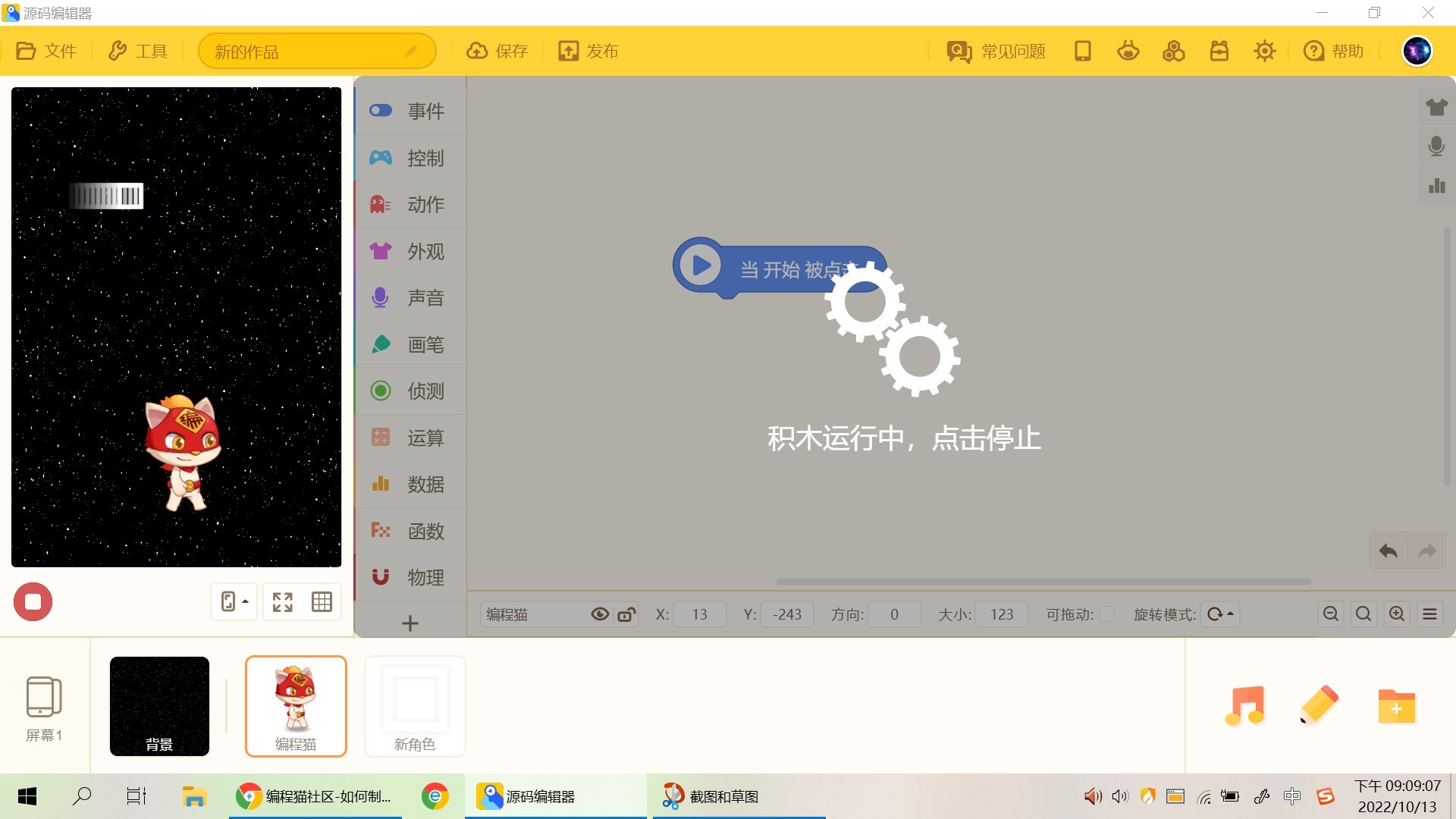
Task: Click the mobile device icon in top toolbar
Action: pyautogui.click(x=1083, y=51)
